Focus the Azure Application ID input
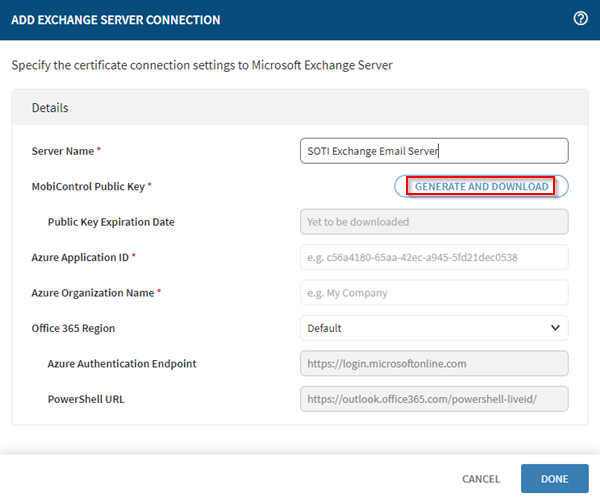Screen dimensions: 600x501 click(434, 257)
